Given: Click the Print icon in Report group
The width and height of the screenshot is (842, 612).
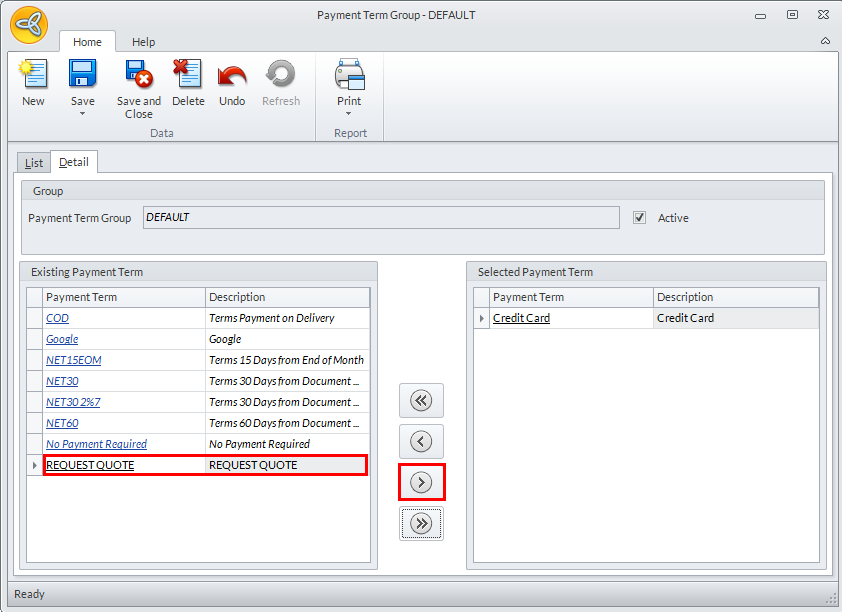Looking at the screenshot, I should (349, 75).
